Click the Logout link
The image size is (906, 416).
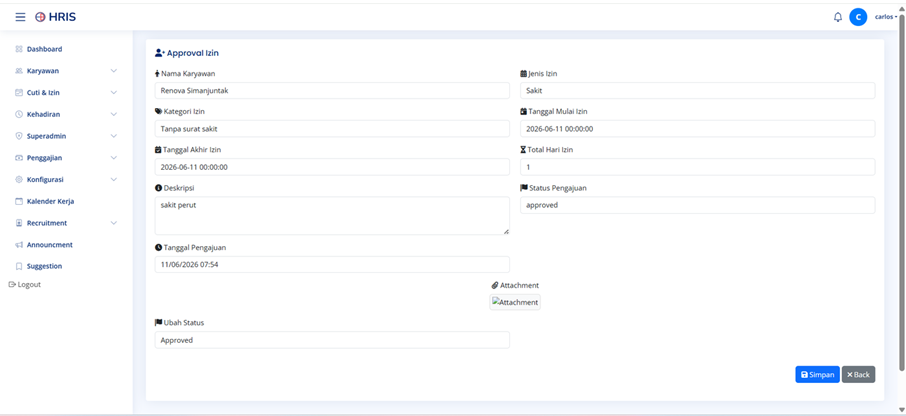click(25, 285)
